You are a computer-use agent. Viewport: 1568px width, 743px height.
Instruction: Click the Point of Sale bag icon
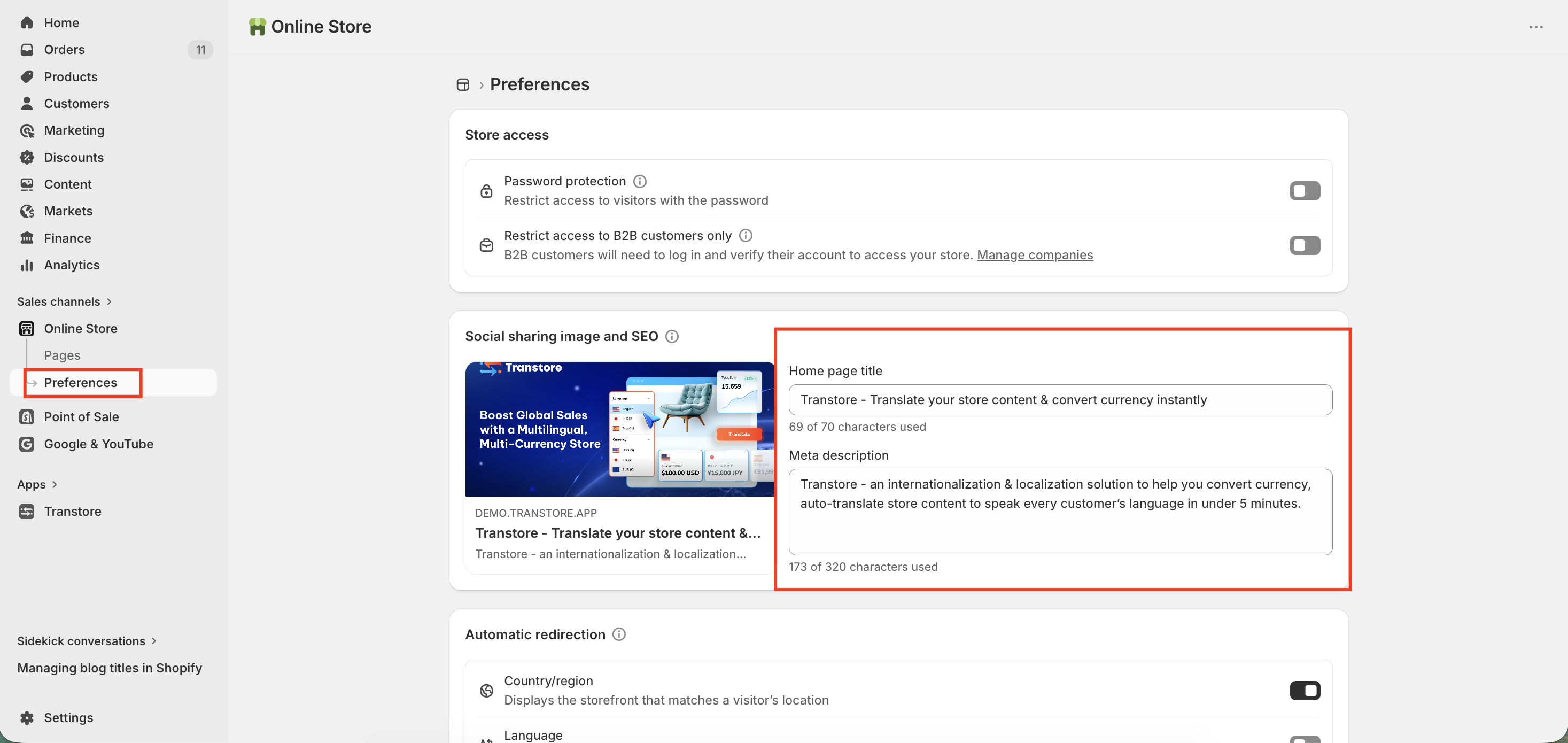click(27, 416)
